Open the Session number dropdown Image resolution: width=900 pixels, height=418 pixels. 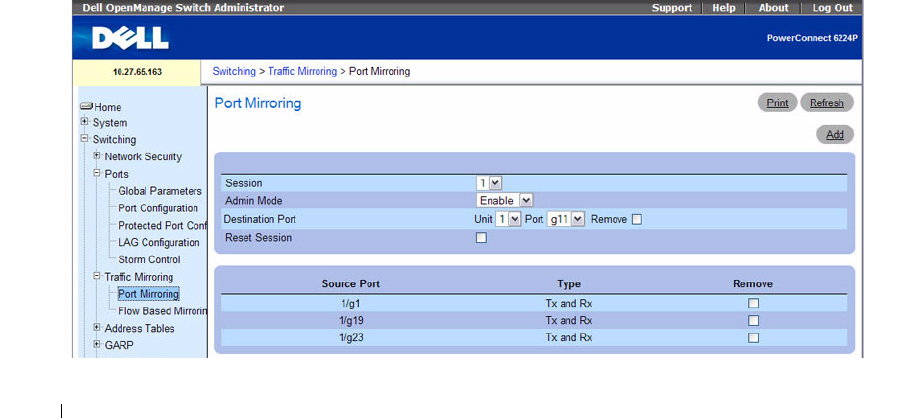click(x=488, y=183)
